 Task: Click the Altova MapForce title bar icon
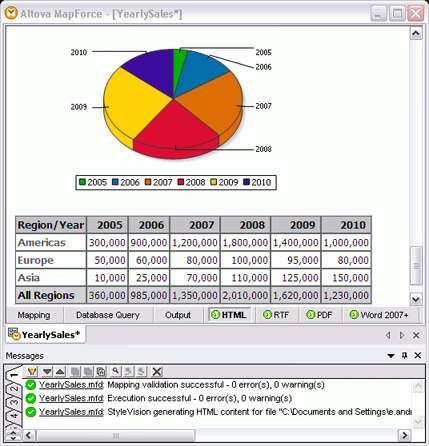11,13
